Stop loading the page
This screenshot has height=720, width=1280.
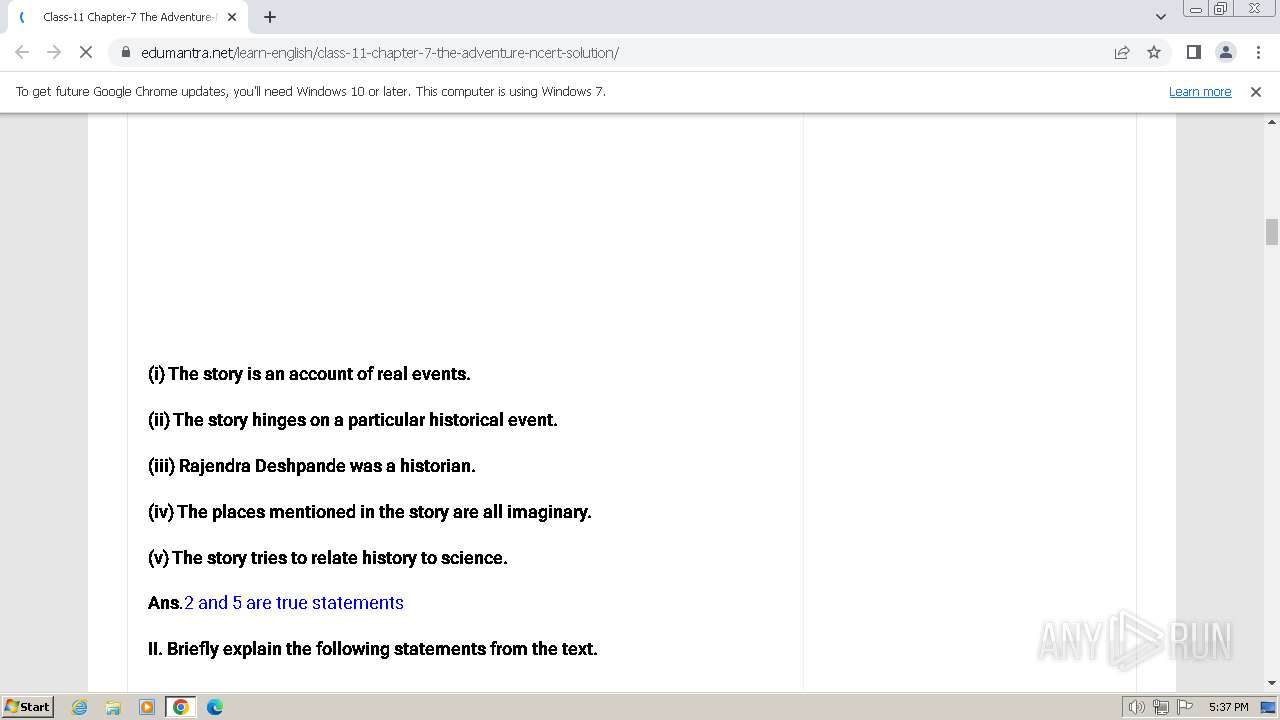click(86, 52)
